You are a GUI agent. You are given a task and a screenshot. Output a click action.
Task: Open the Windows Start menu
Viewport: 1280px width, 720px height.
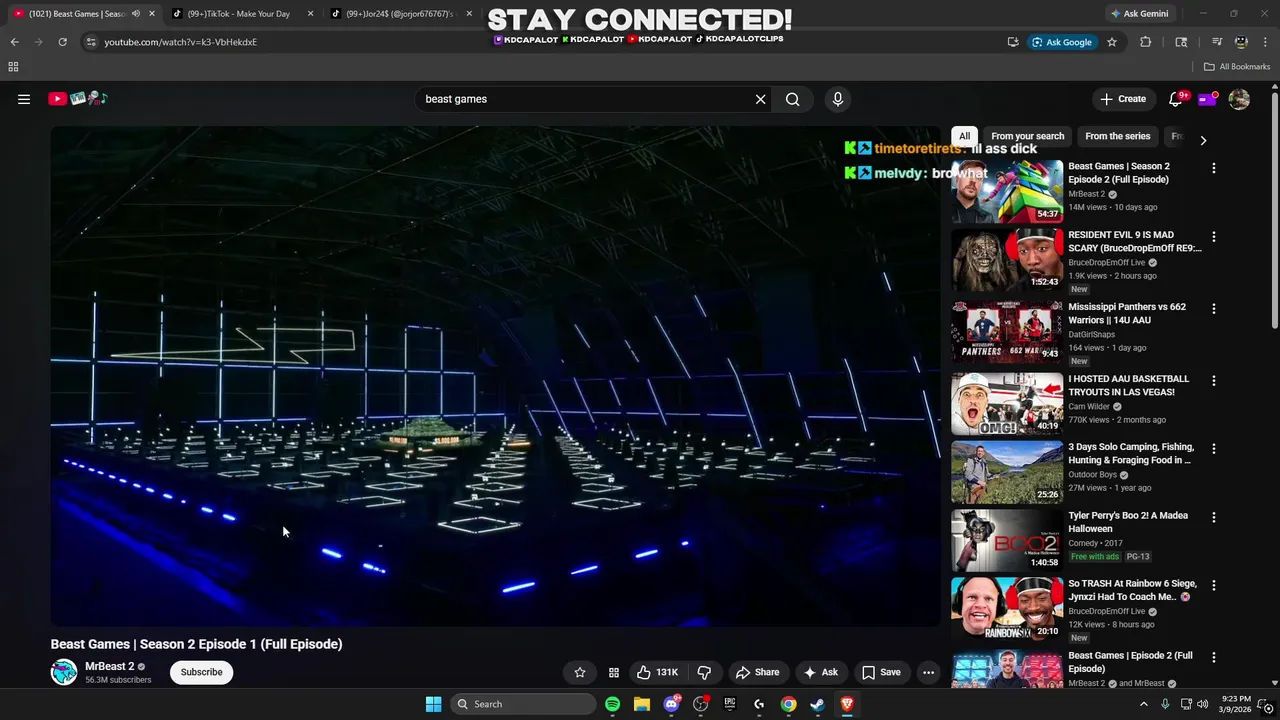click(x=433, y=704)
